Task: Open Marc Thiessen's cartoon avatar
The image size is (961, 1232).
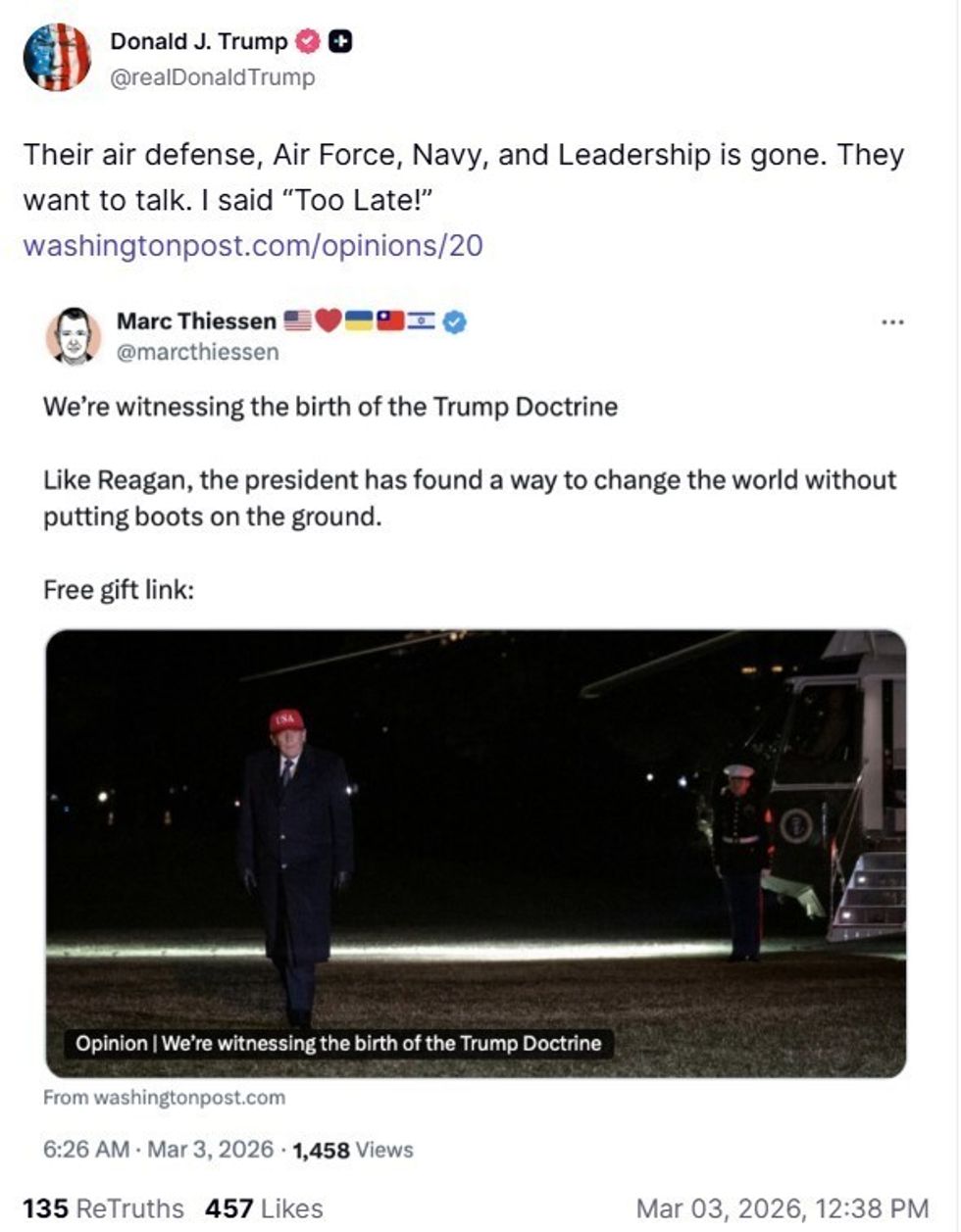Action: [74, 335]
